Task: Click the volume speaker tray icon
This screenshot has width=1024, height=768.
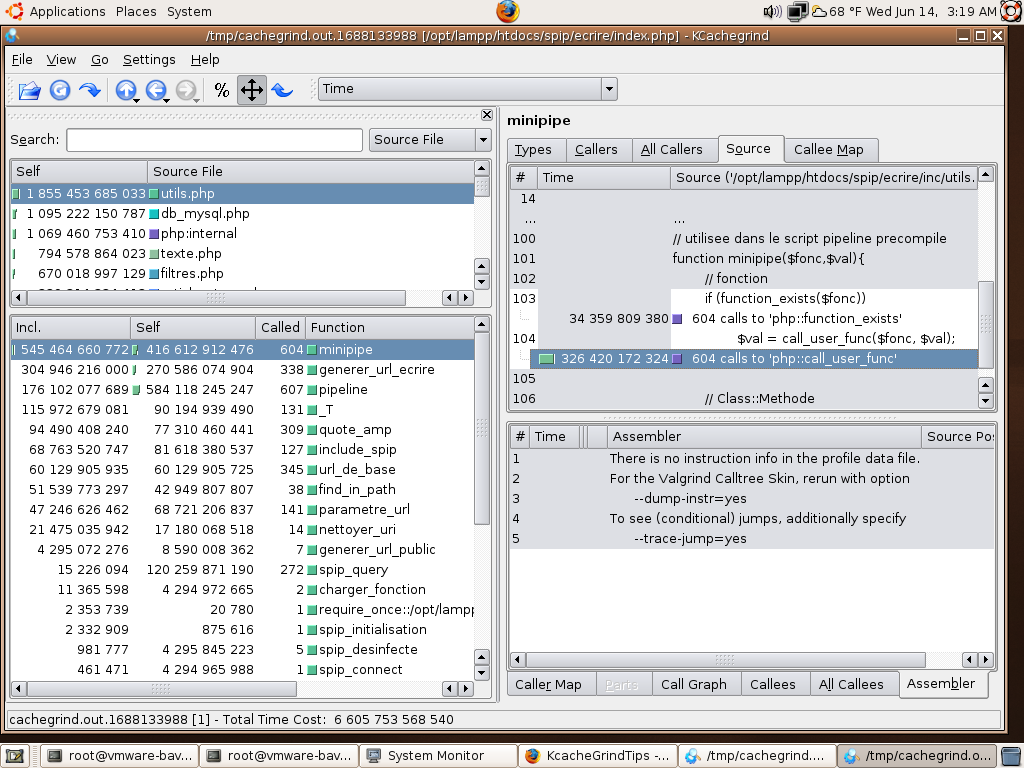Action: 773,11
